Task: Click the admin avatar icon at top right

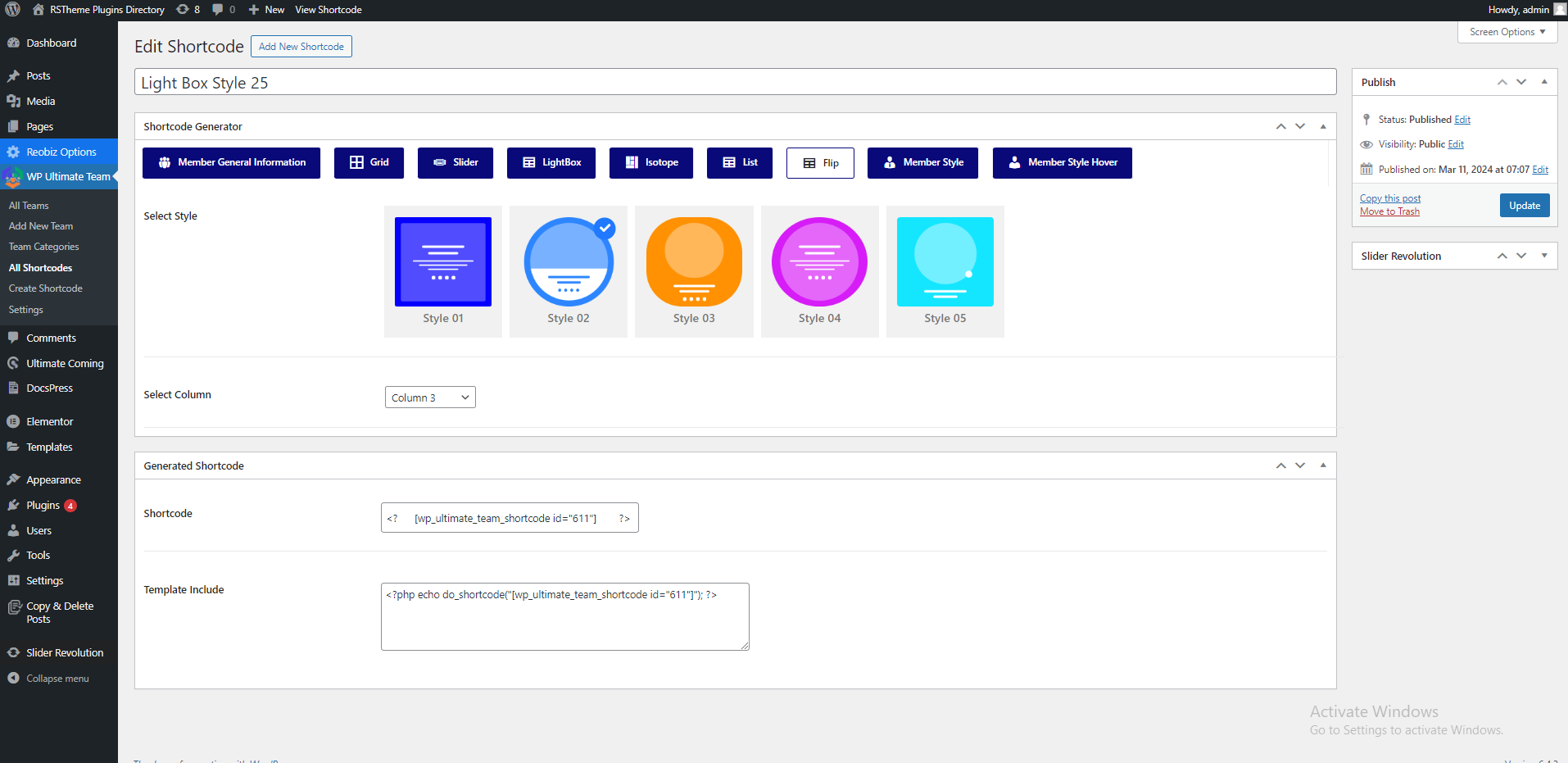Action: tap(1560, 10)
